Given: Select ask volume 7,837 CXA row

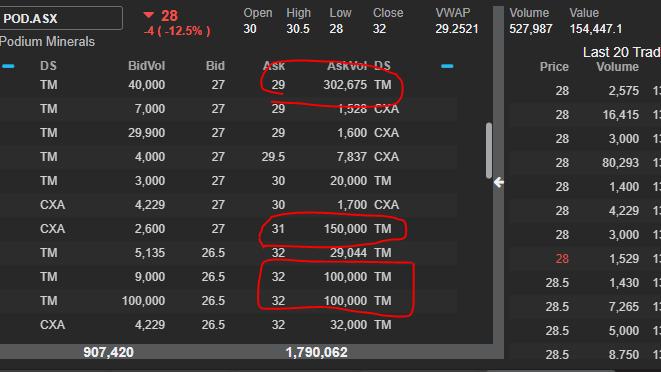Looking at the screenshot, I should pos(352,157).
